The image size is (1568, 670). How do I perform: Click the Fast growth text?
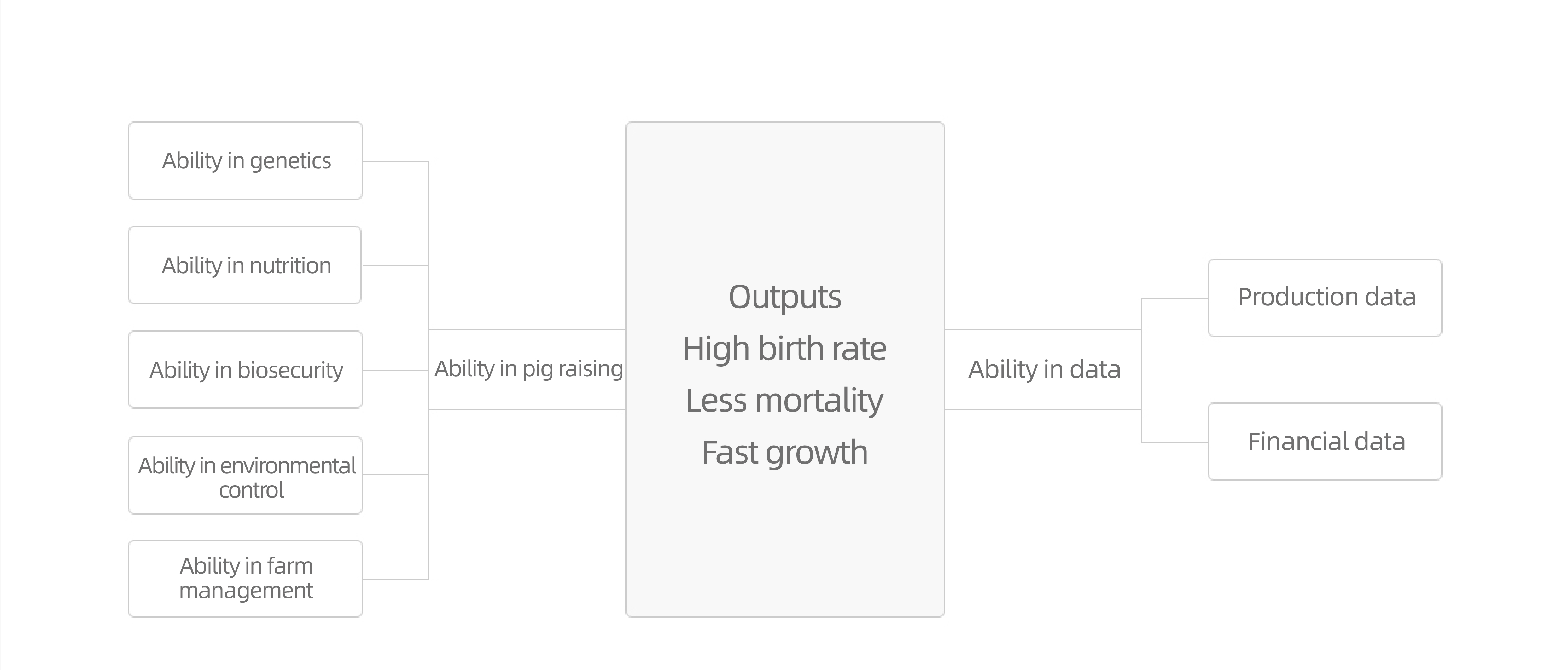(785, 453)
